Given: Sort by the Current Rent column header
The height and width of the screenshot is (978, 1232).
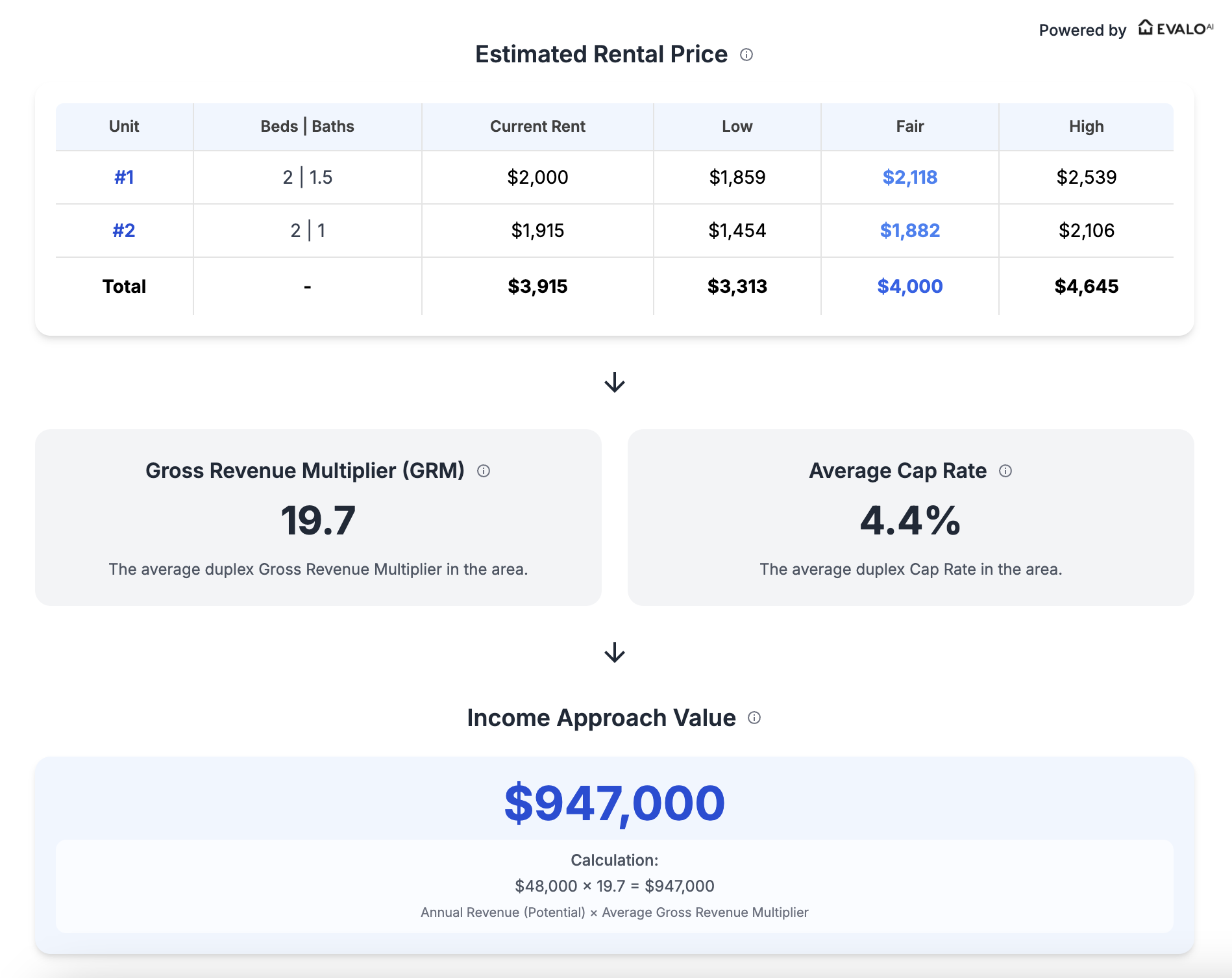Looking at the screenshot, I should (537, 126).
